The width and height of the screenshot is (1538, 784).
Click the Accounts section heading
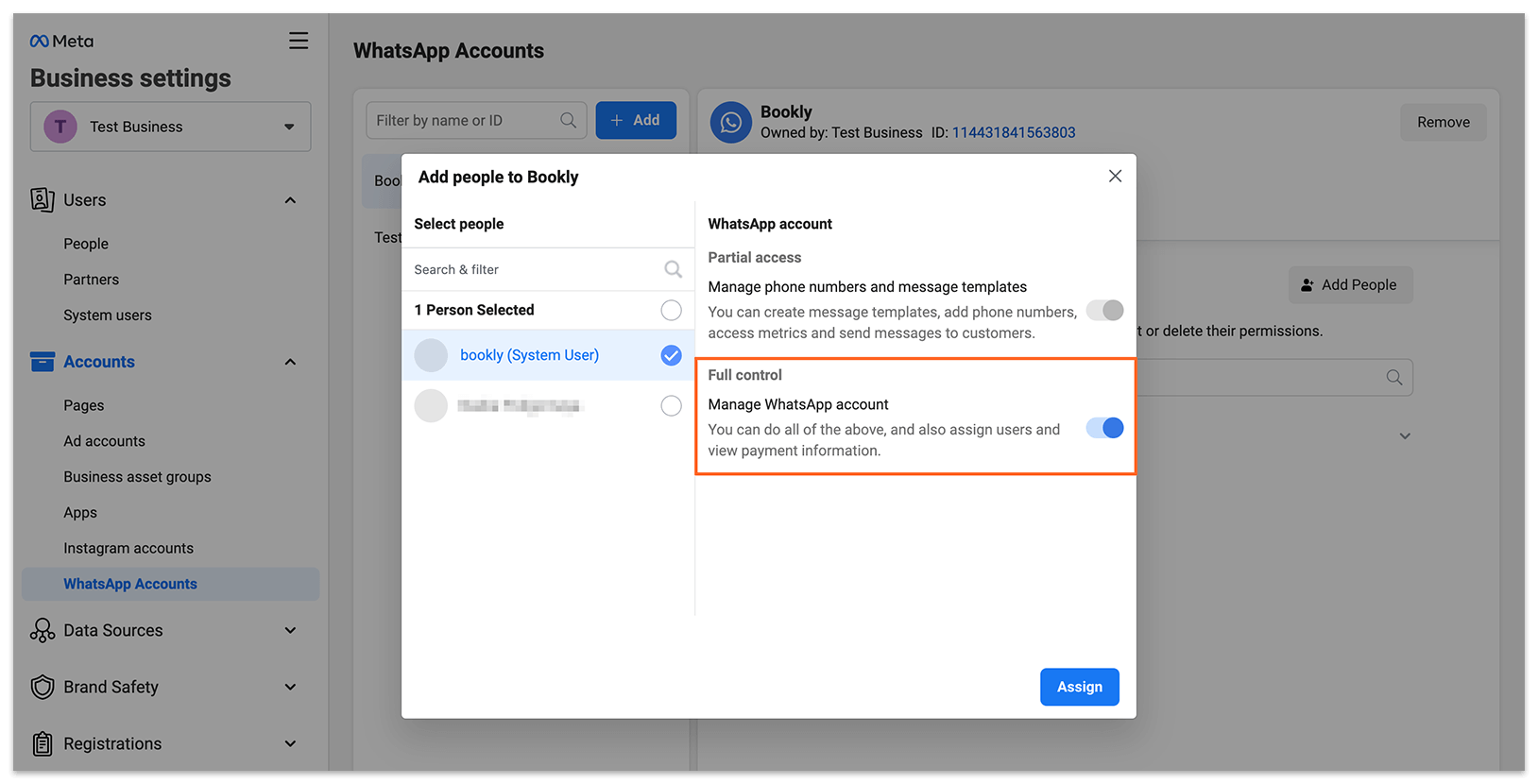99,362
